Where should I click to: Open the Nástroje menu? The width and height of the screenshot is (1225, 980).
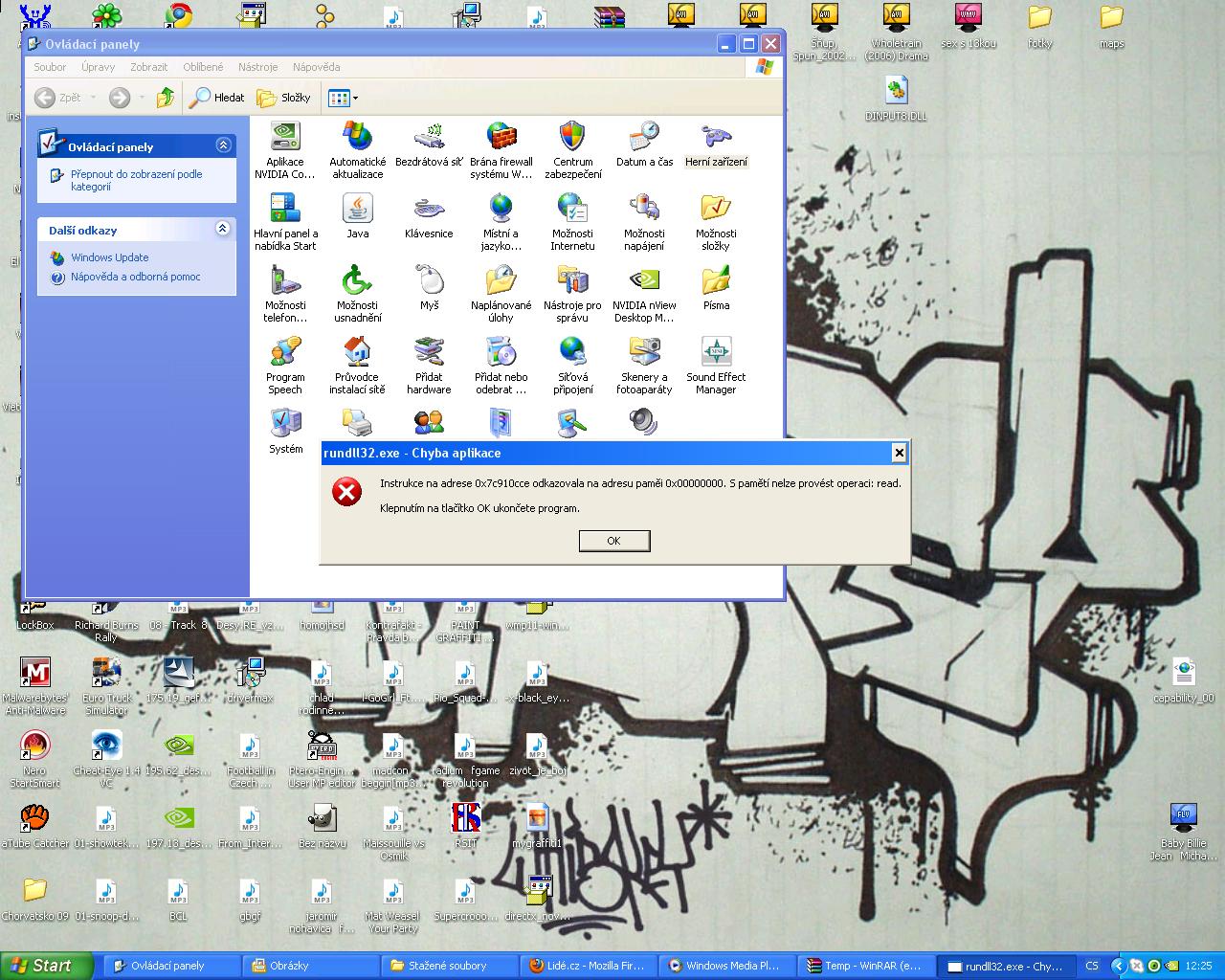click(257, 67)
